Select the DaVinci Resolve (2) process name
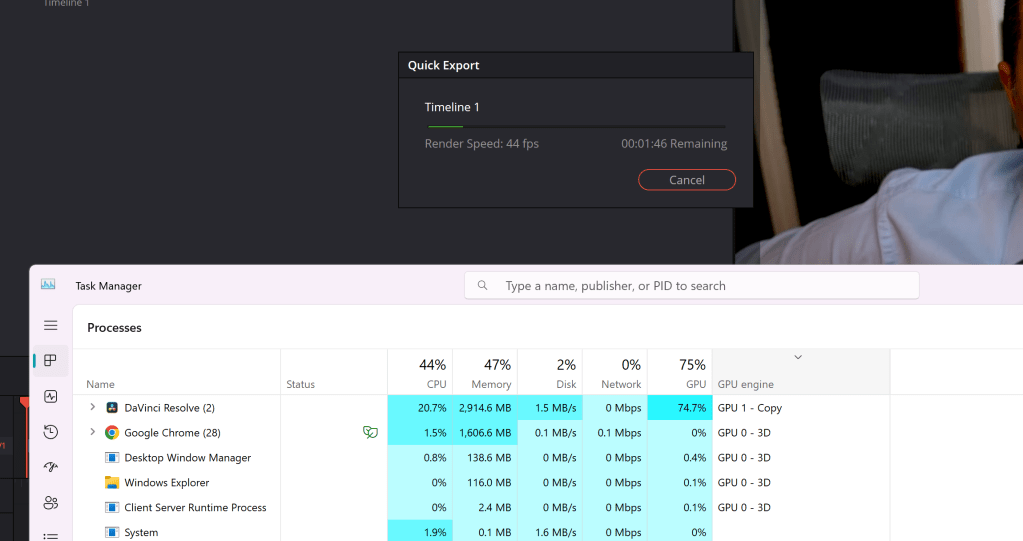The width and height of the screenshot is (1023, 541). (170, 408)
